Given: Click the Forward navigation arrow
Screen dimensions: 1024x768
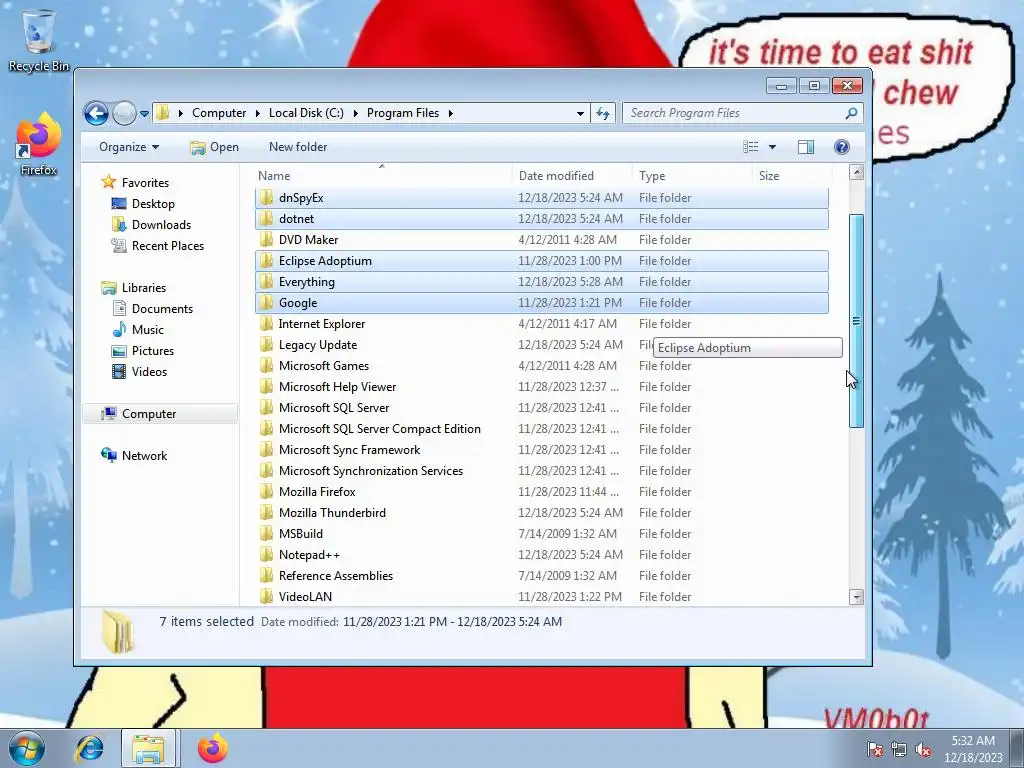Looking at the screenshot, I should [123, 114].
